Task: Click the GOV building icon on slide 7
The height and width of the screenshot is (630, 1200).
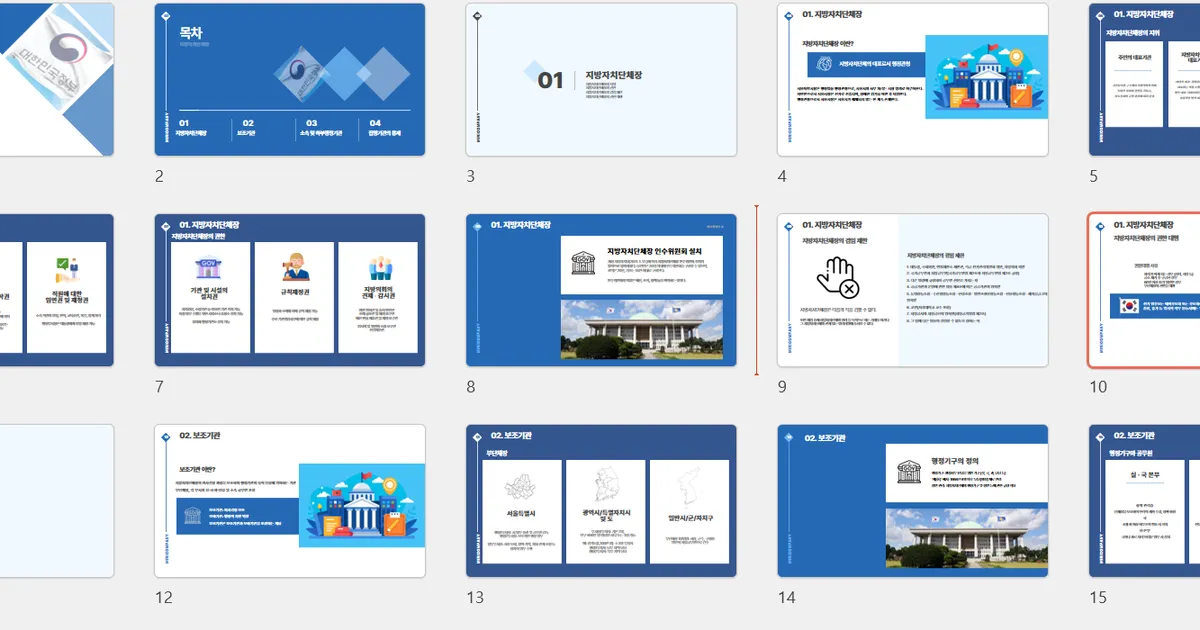Action: tap(209, 268)
